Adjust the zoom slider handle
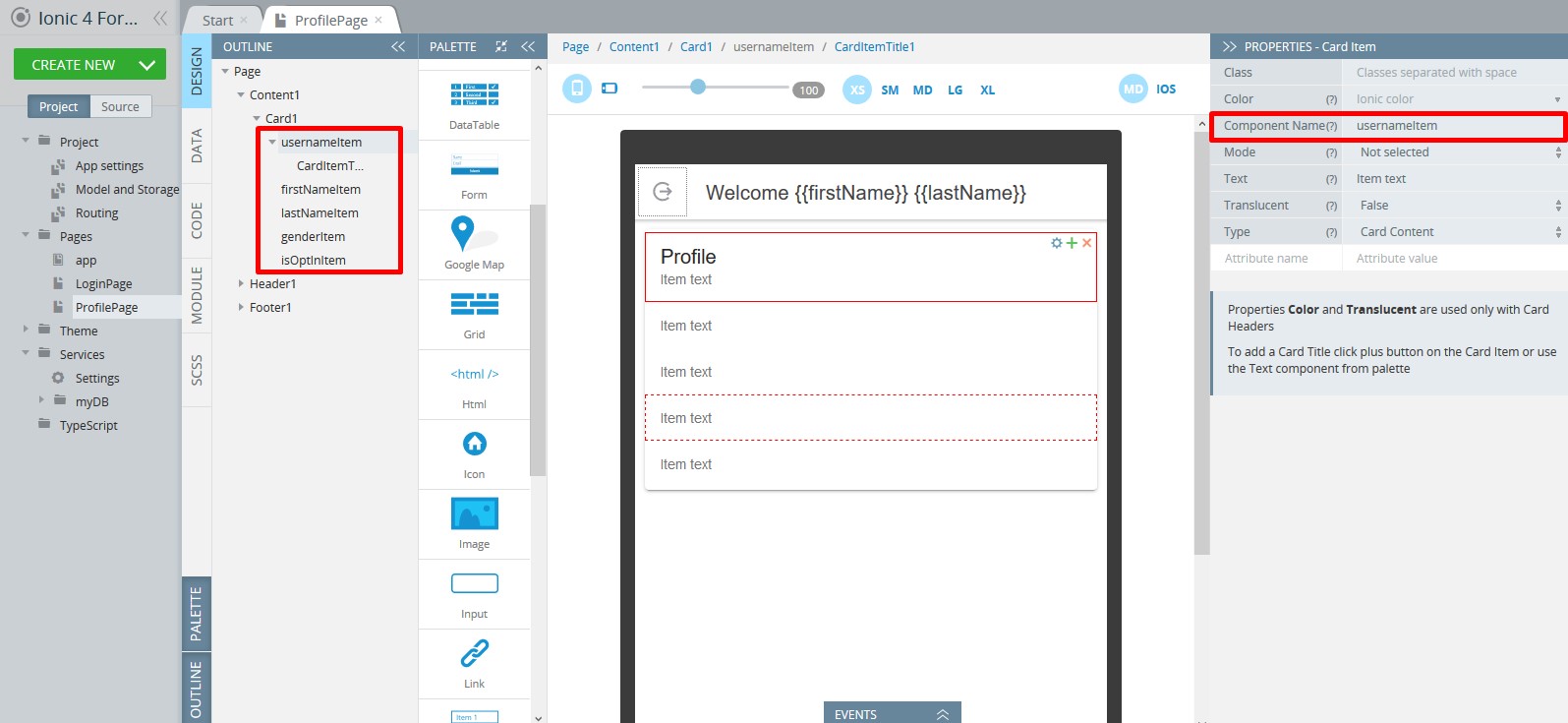1568x723 pixels. pos(698,87)
